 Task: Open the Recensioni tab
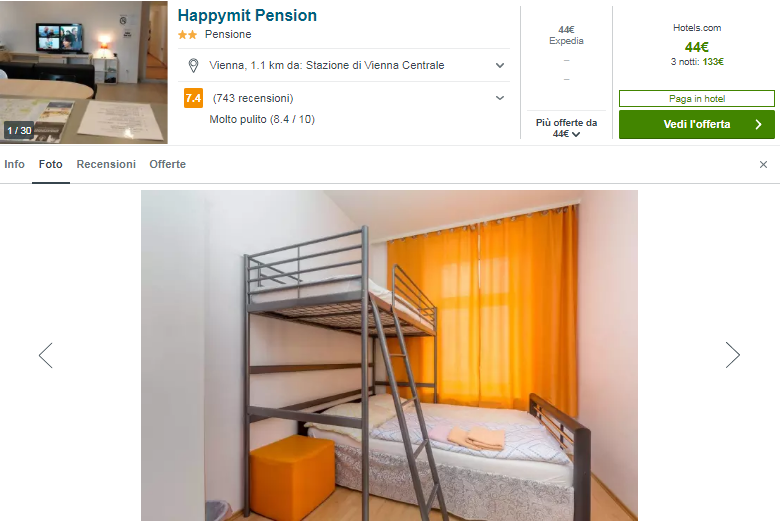tap(106, 164)
